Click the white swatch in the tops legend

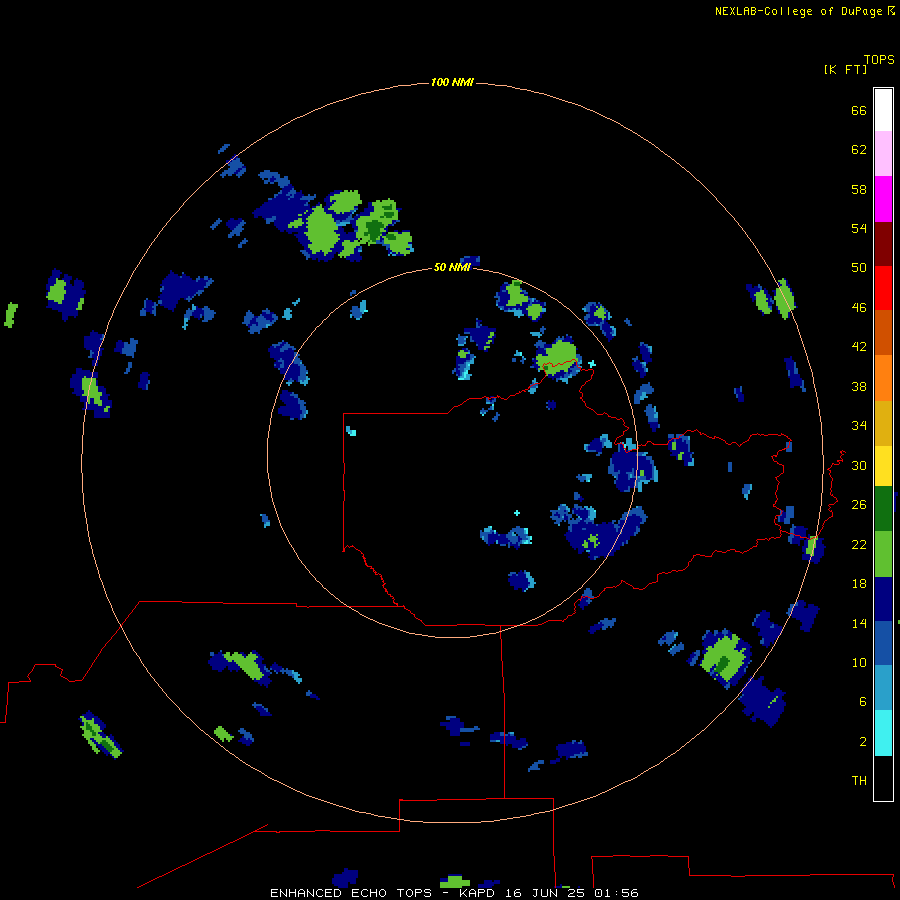(x=883, y=110)
